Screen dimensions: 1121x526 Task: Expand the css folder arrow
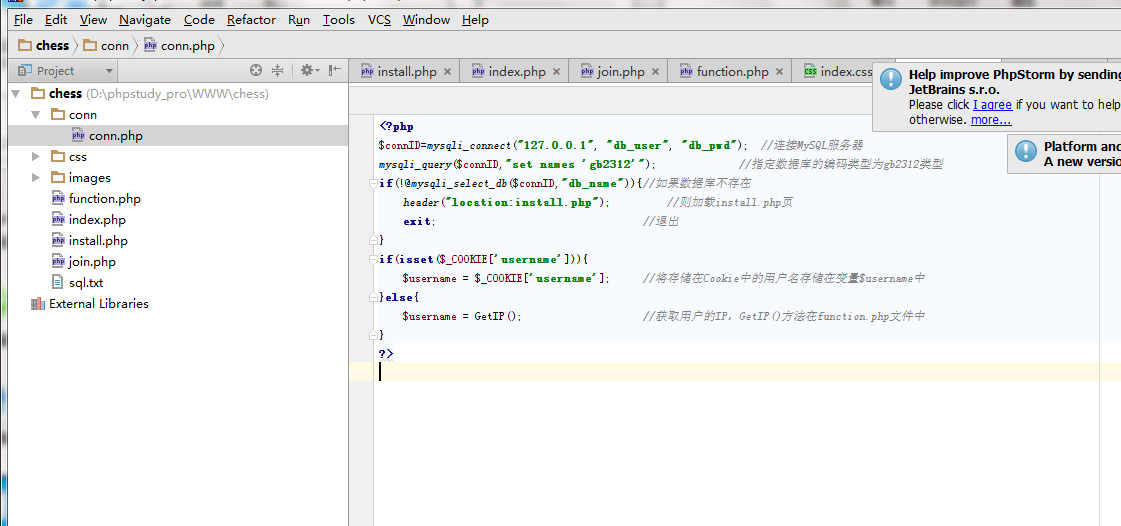36,157
